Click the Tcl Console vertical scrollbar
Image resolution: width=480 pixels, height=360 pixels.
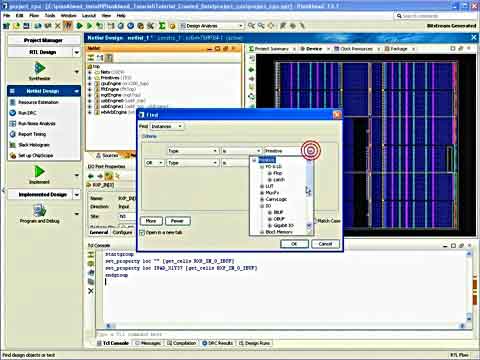469,285
